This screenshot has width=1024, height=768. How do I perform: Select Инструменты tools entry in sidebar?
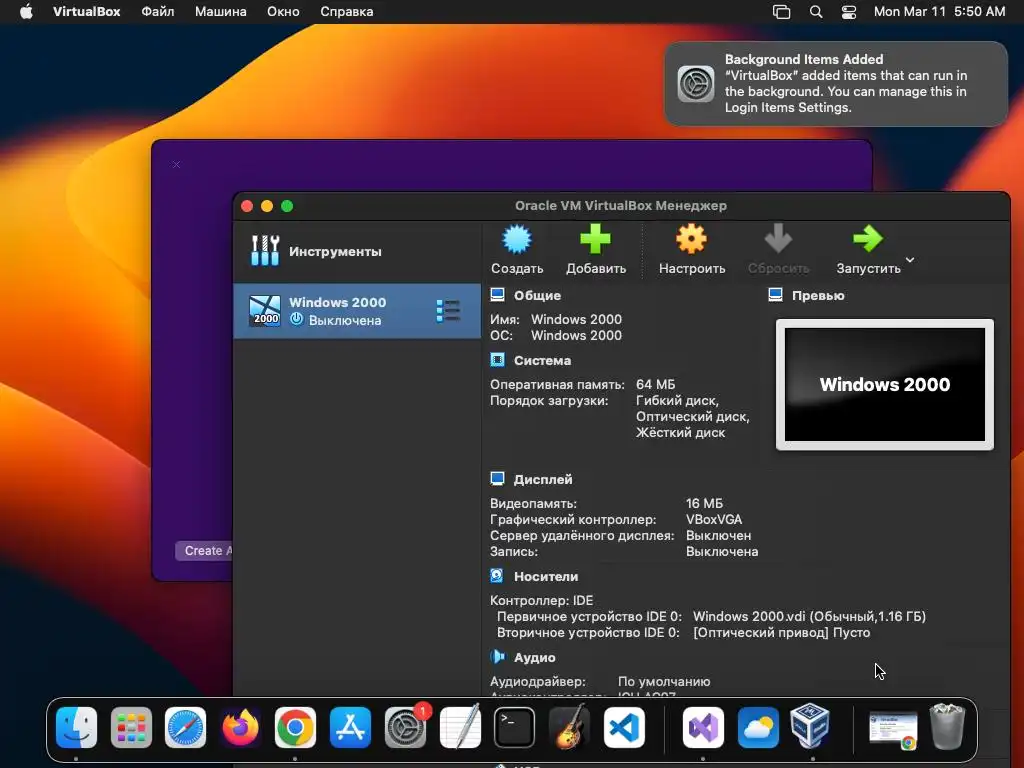pyautogui.click(x=357, y=251)
